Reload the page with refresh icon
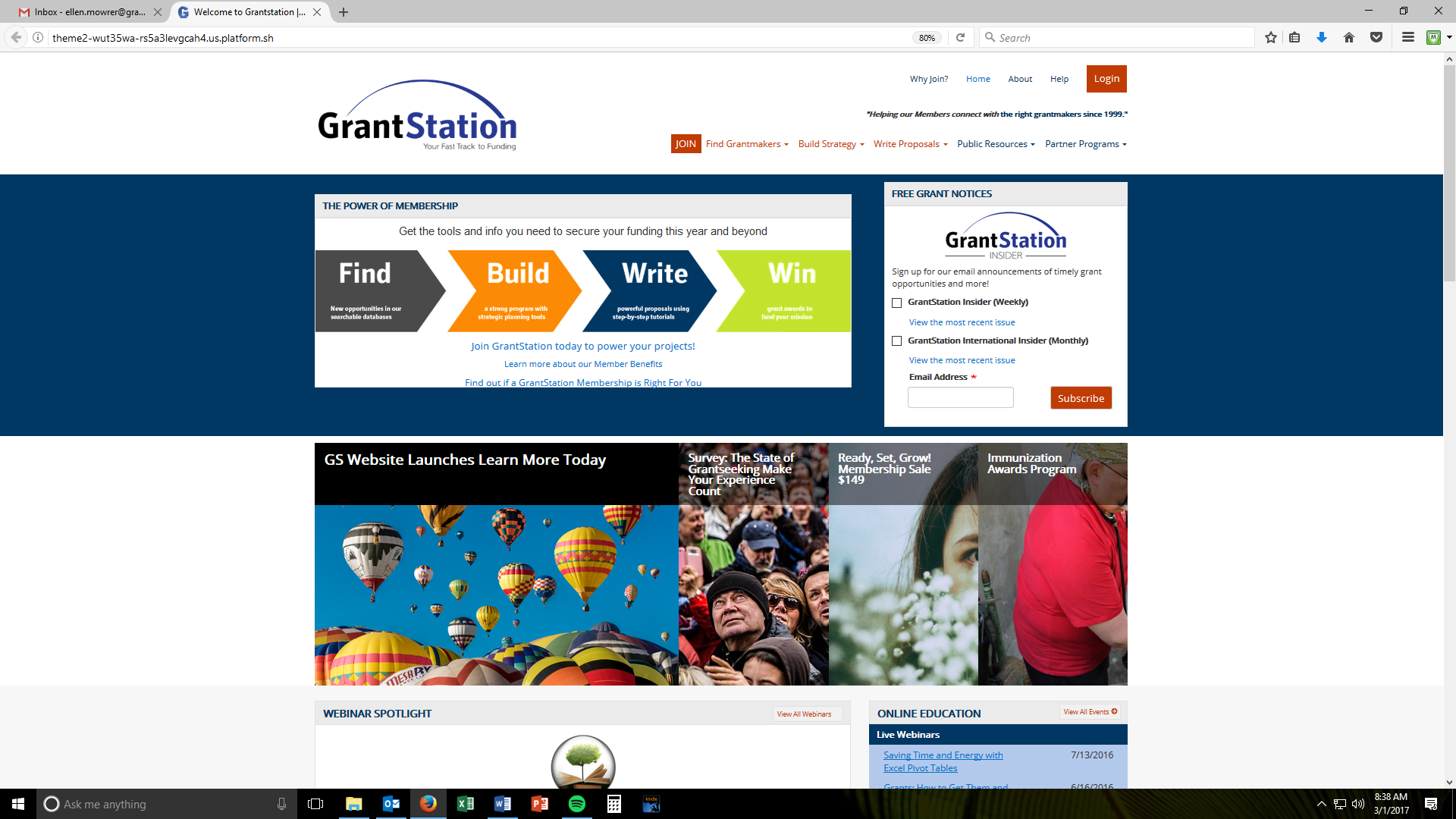Viewport: 1456px width, 819px height. (960, 38)
